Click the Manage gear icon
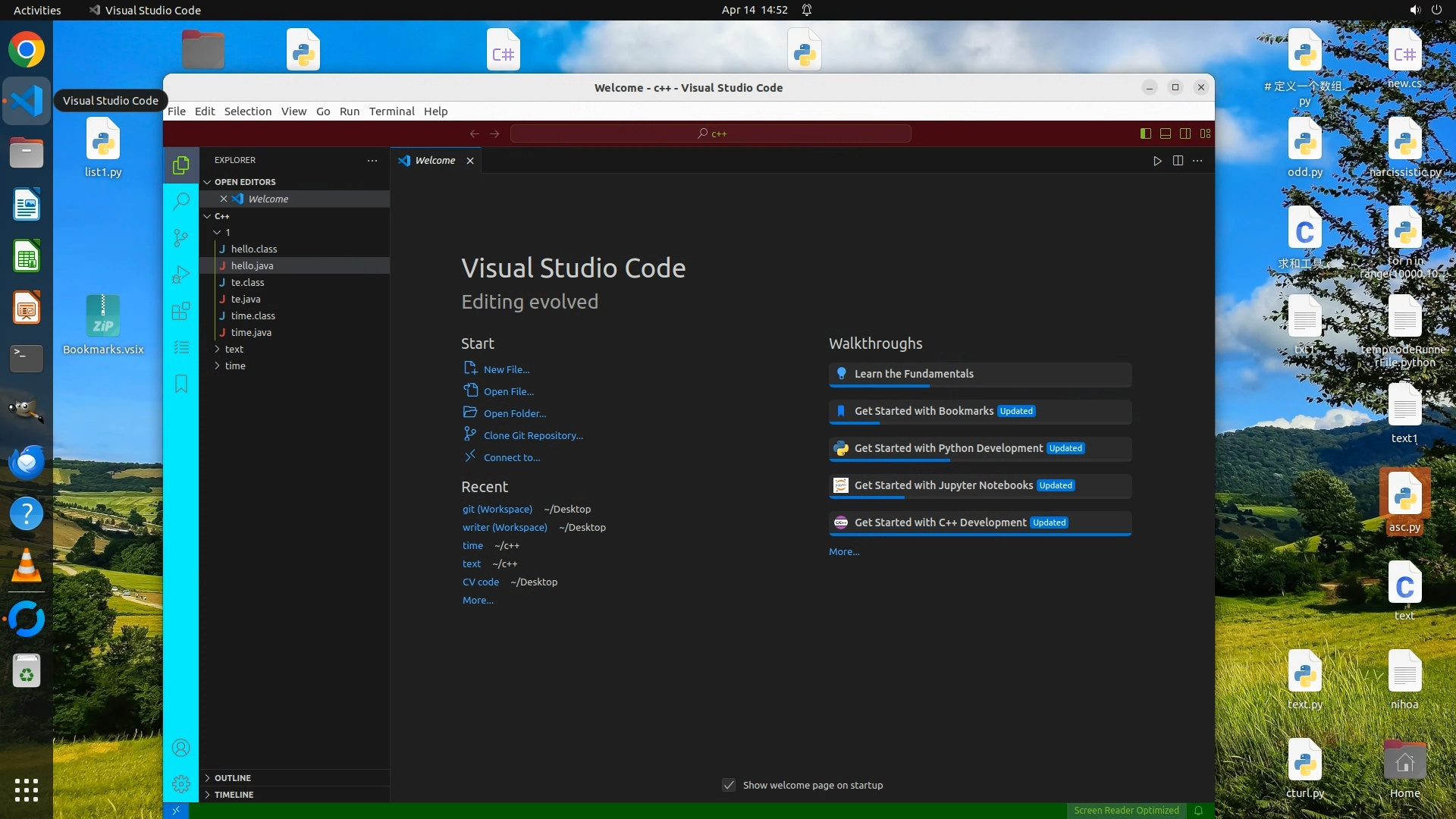 point(180,783)
